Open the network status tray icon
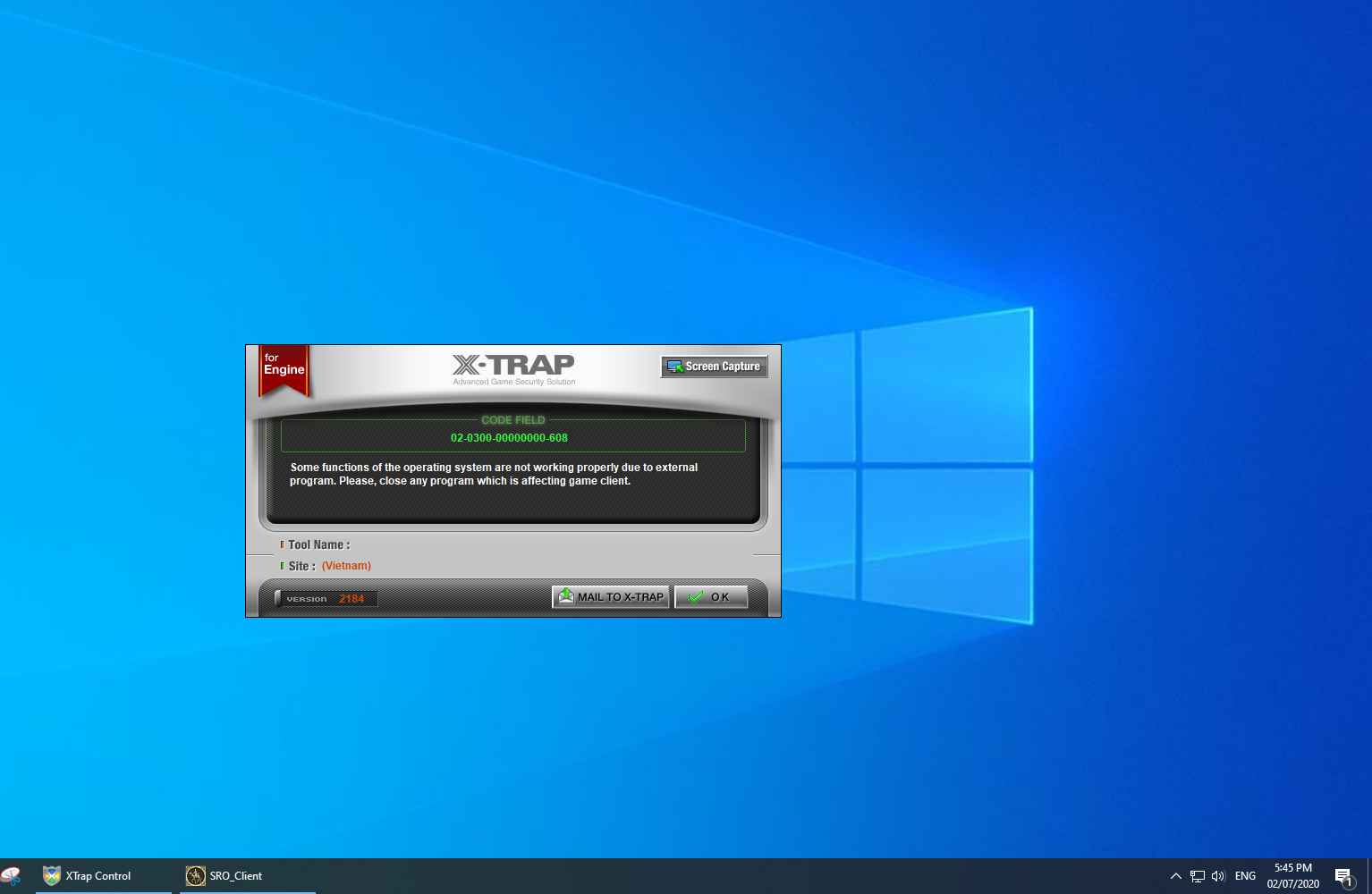 point(1198,876)
